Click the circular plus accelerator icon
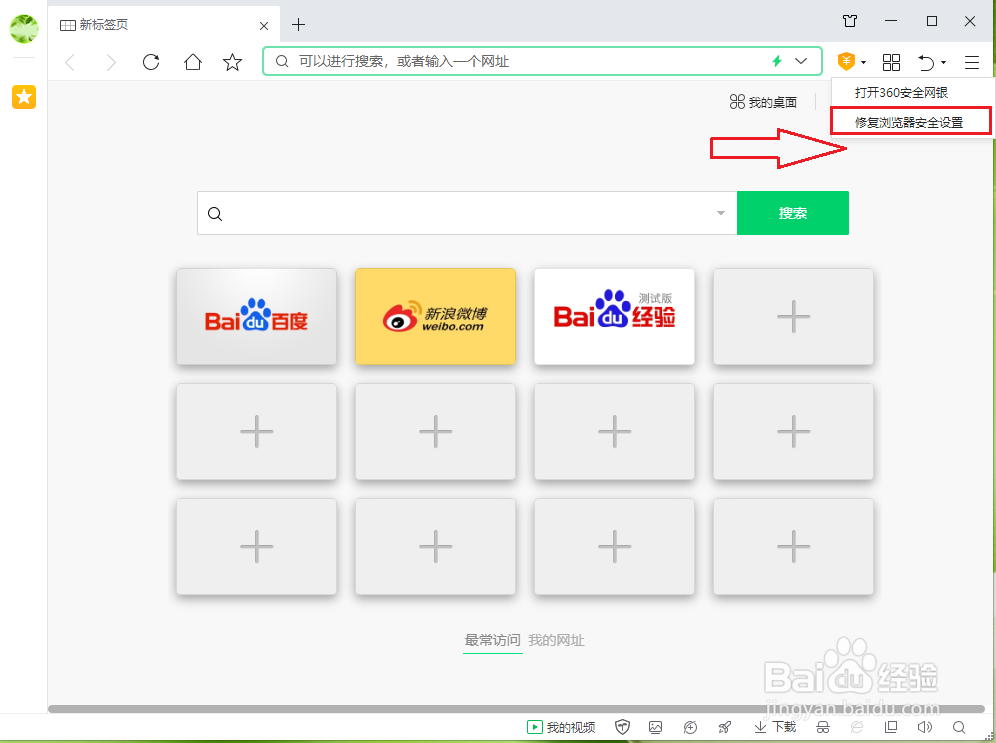The width and height of the screenshot is (996, 743). pyautogui.click(x=690, y=727)
